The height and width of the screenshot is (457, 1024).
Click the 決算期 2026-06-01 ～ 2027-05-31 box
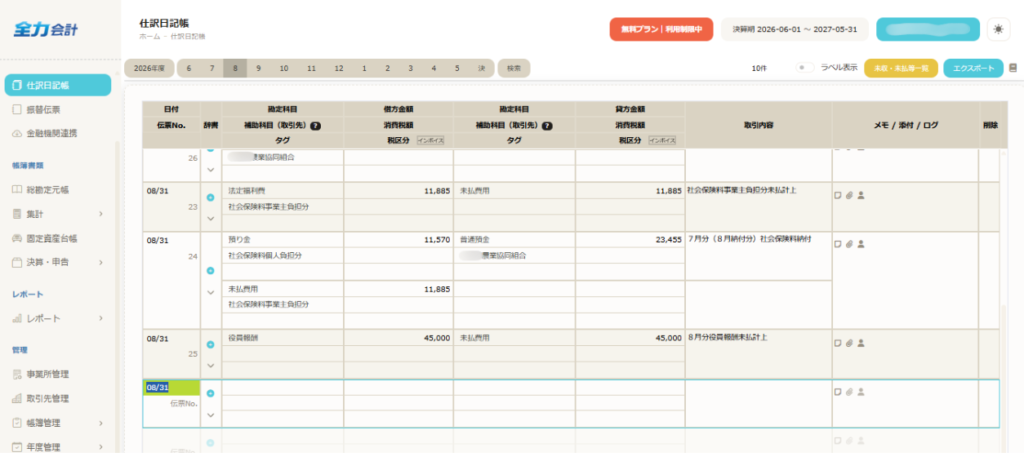tap(795, 29)
